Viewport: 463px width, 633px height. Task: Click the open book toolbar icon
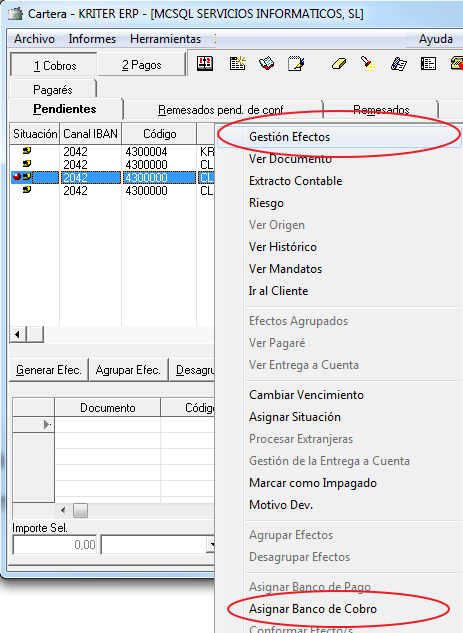tap(266, 64)
